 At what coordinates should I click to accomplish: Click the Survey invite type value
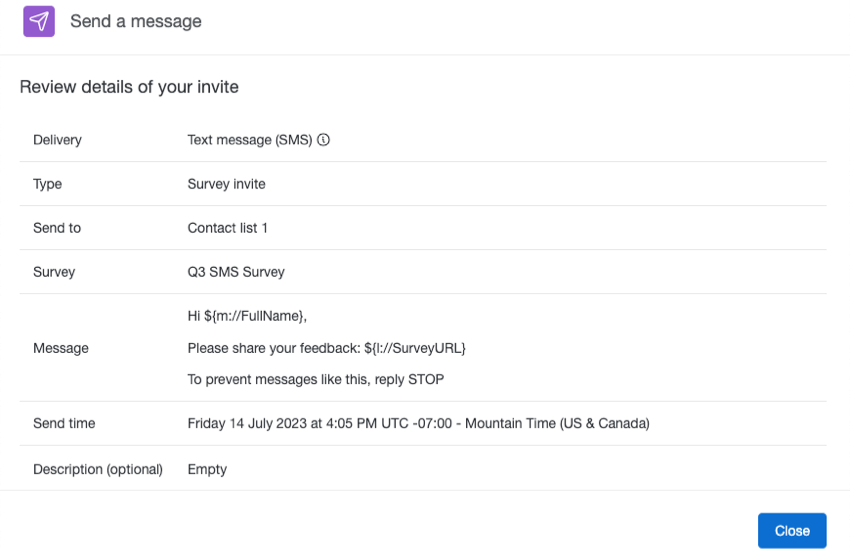[x=226, y=184]
